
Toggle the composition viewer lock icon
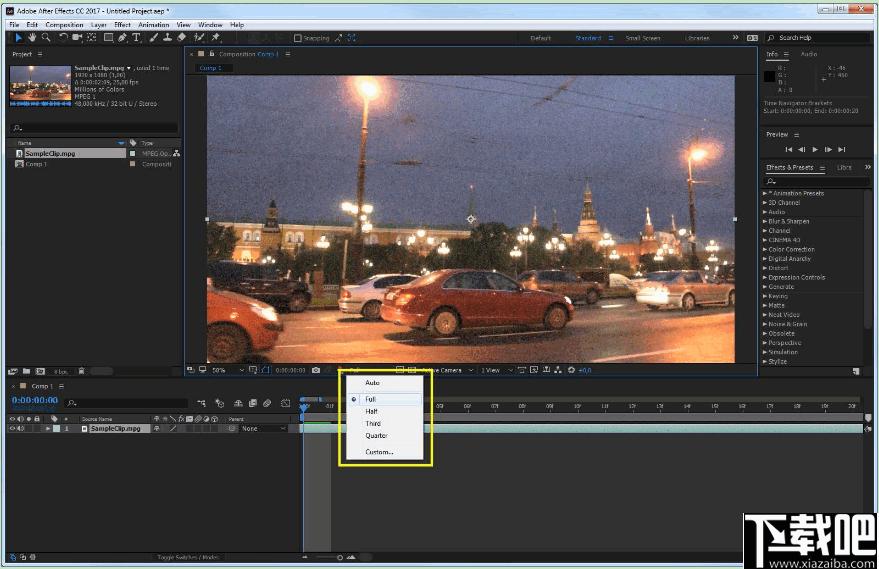coord(212,54)
